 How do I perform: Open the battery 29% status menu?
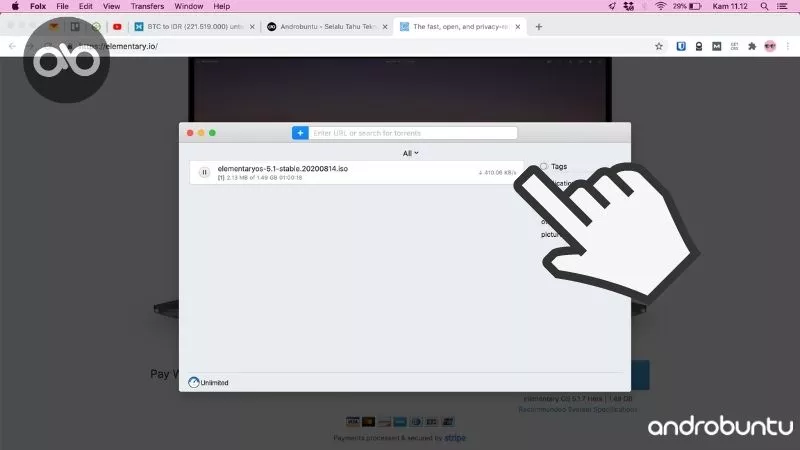click(687, 6)
